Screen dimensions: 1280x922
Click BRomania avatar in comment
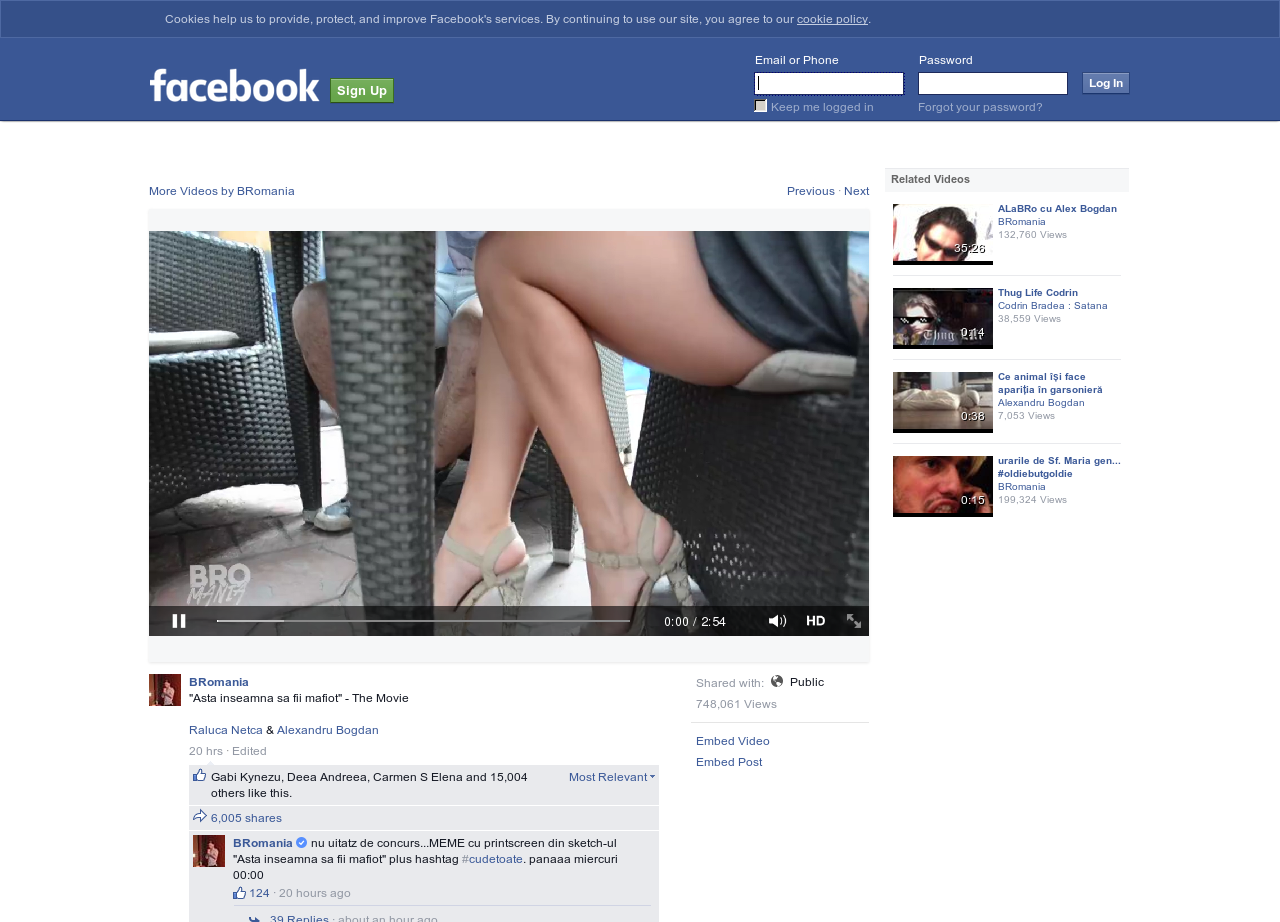(x=209, y=851)
